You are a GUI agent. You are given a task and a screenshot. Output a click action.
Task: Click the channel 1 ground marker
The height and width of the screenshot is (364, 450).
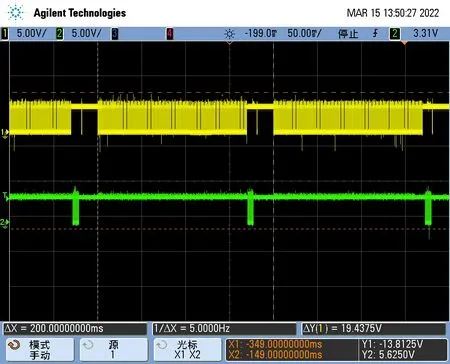pos(4,132)
